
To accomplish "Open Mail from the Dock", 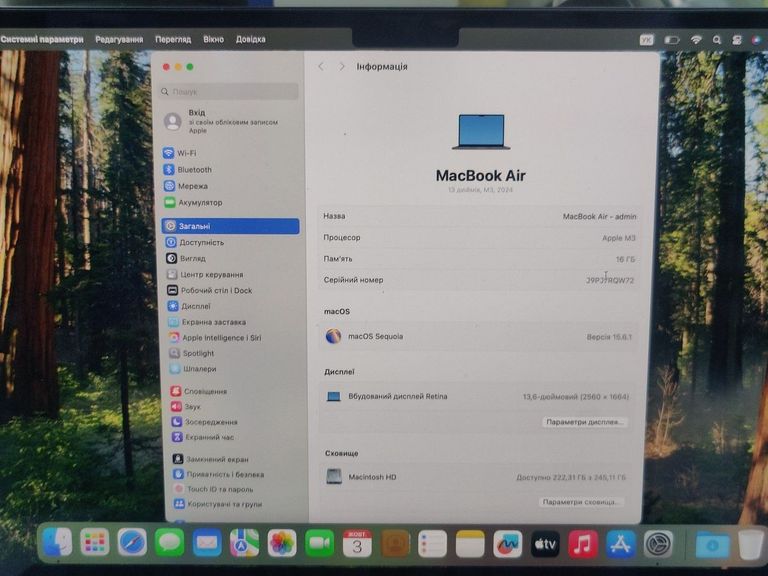I will point(207,543).
